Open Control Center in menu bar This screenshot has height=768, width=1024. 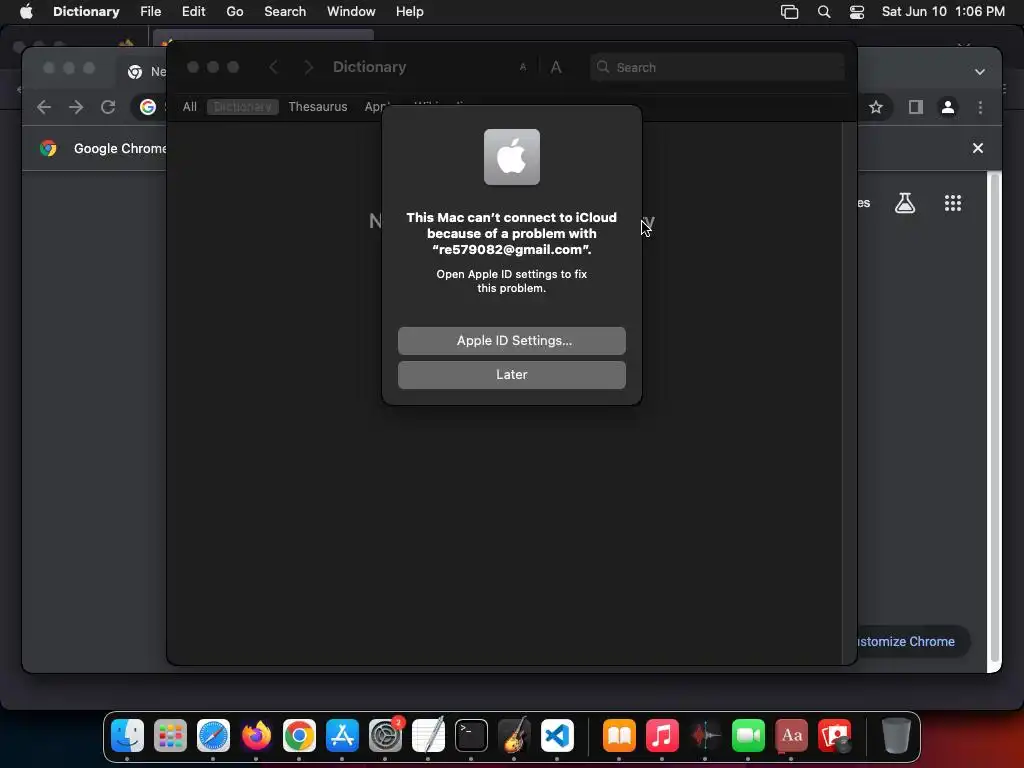point(857,12)
